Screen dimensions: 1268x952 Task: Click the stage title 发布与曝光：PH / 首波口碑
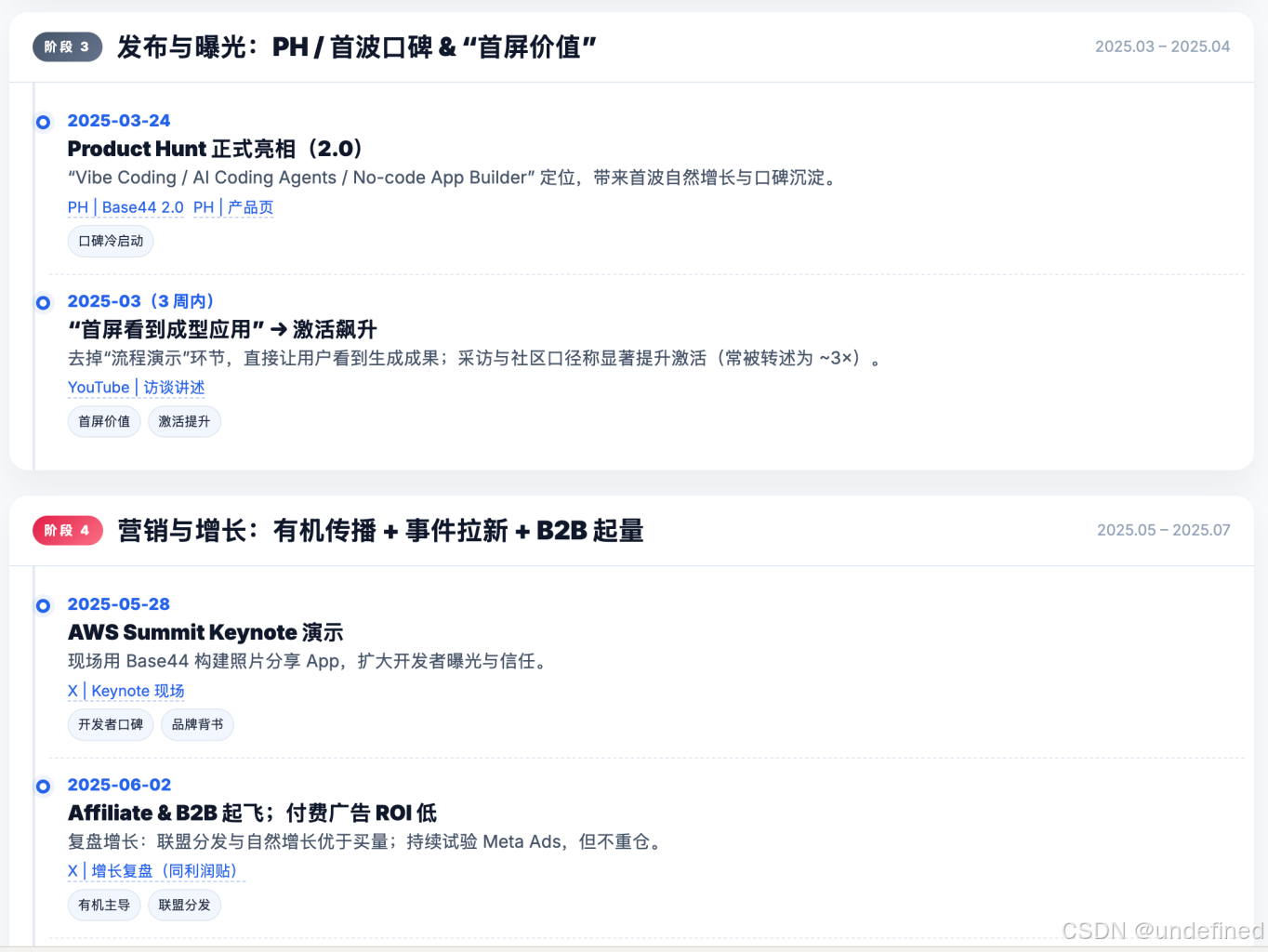pyautogui.click(x=357, y=46)
